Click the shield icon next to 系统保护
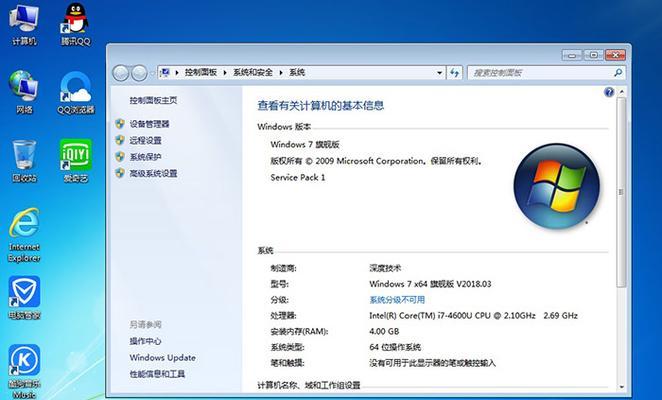 120,157
